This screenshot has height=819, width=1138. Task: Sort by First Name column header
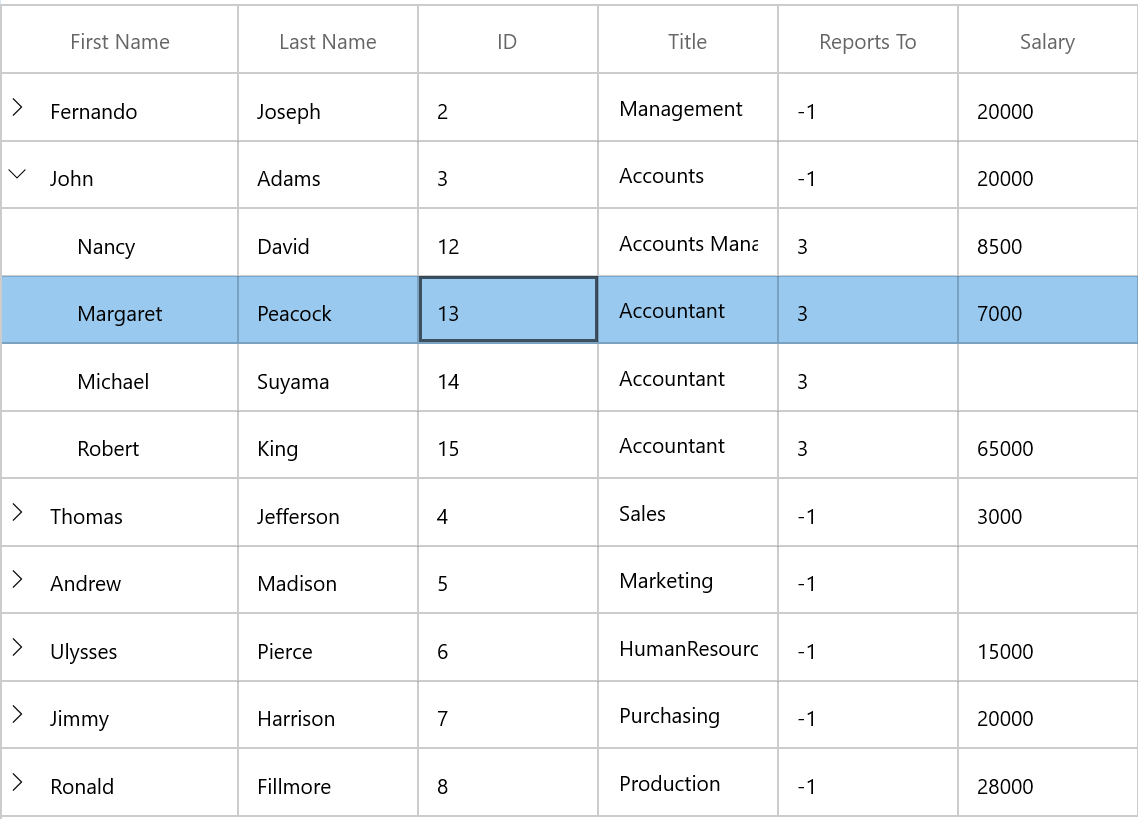[120, 42]
